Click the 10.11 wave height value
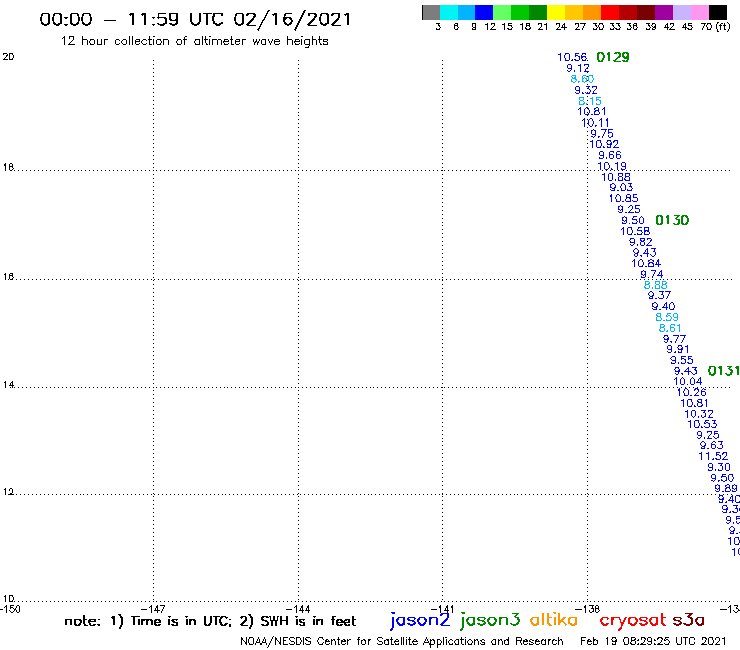The width and height of the screenshot is (740, 650). (x=595, y=123)
